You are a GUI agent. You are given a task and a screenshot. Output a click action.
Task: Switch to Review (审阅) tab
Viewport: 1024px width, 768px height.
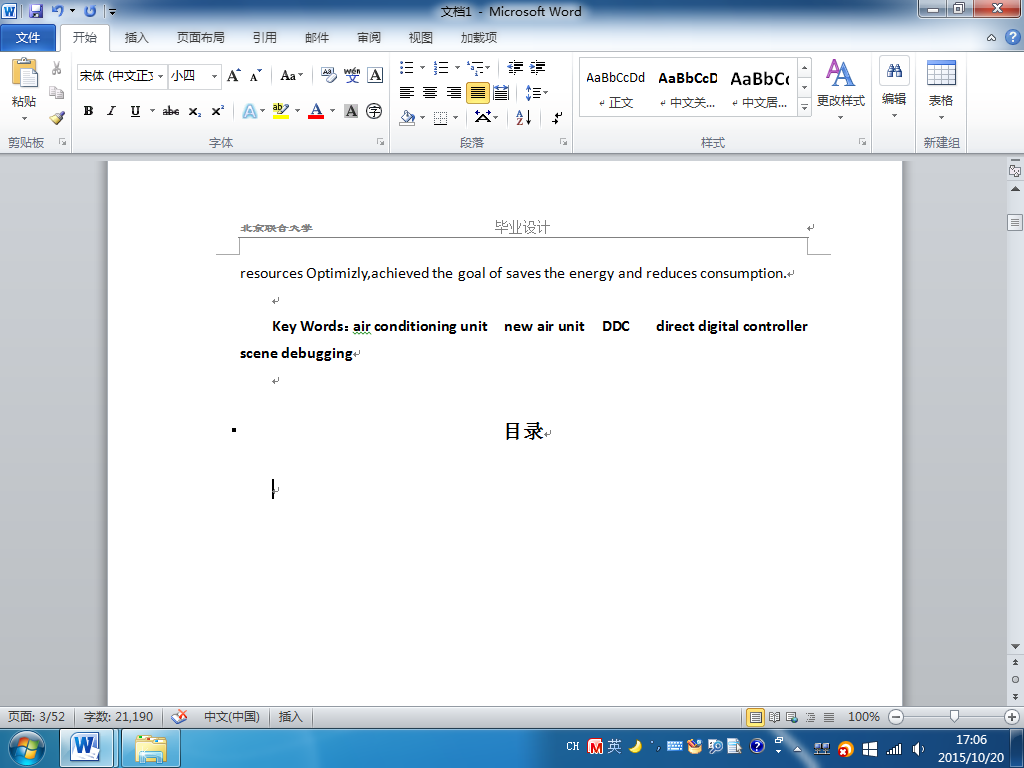click(368, 38)
